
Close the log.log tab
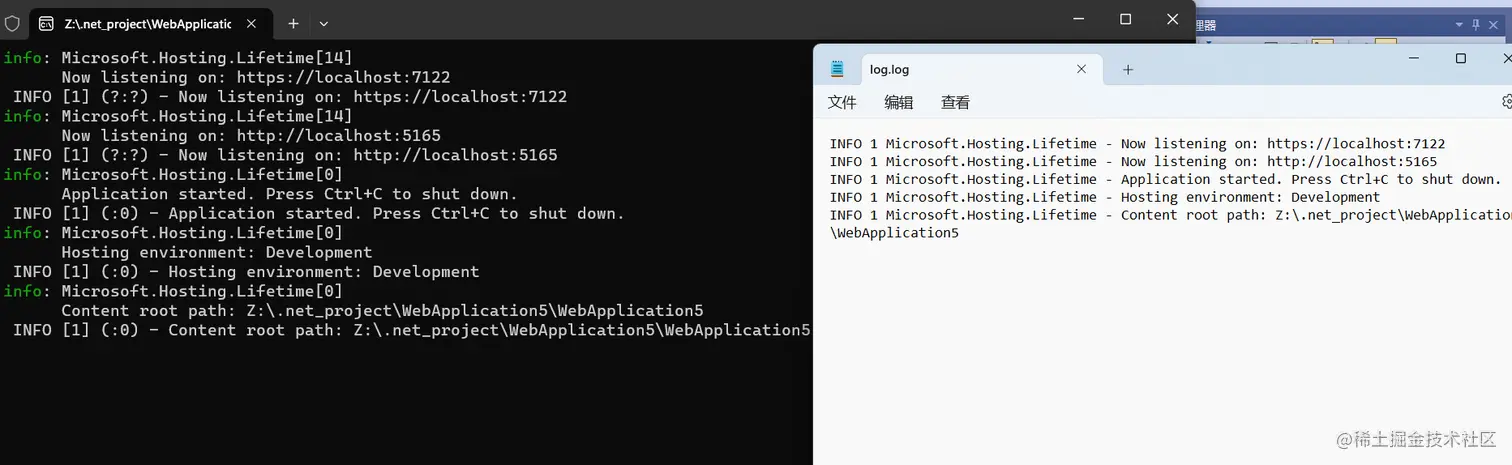[x=1081, y=69]
